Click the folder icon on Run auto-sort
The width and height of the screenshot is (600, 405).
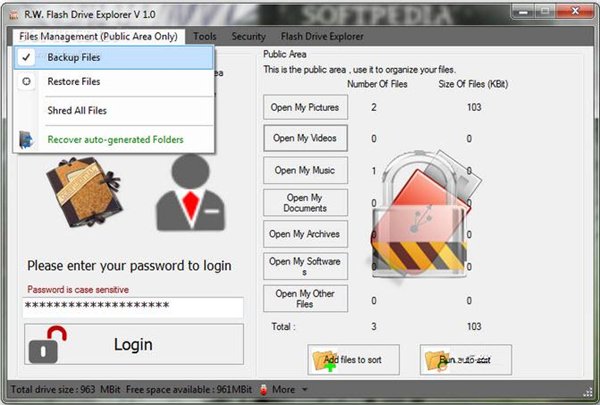[436, 361]
